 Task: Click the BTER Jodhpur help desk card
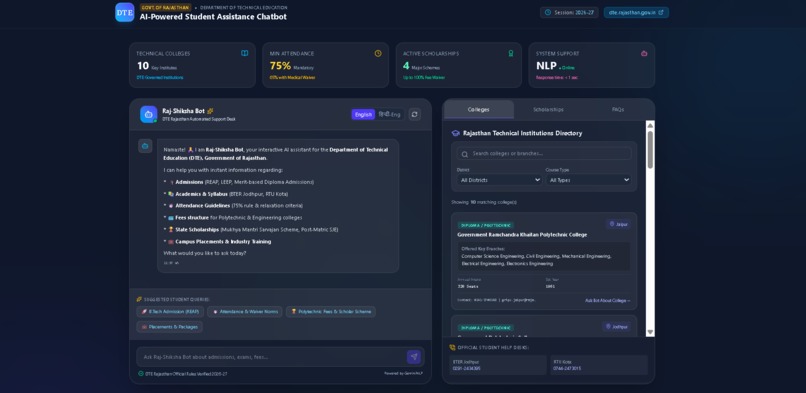498,365
